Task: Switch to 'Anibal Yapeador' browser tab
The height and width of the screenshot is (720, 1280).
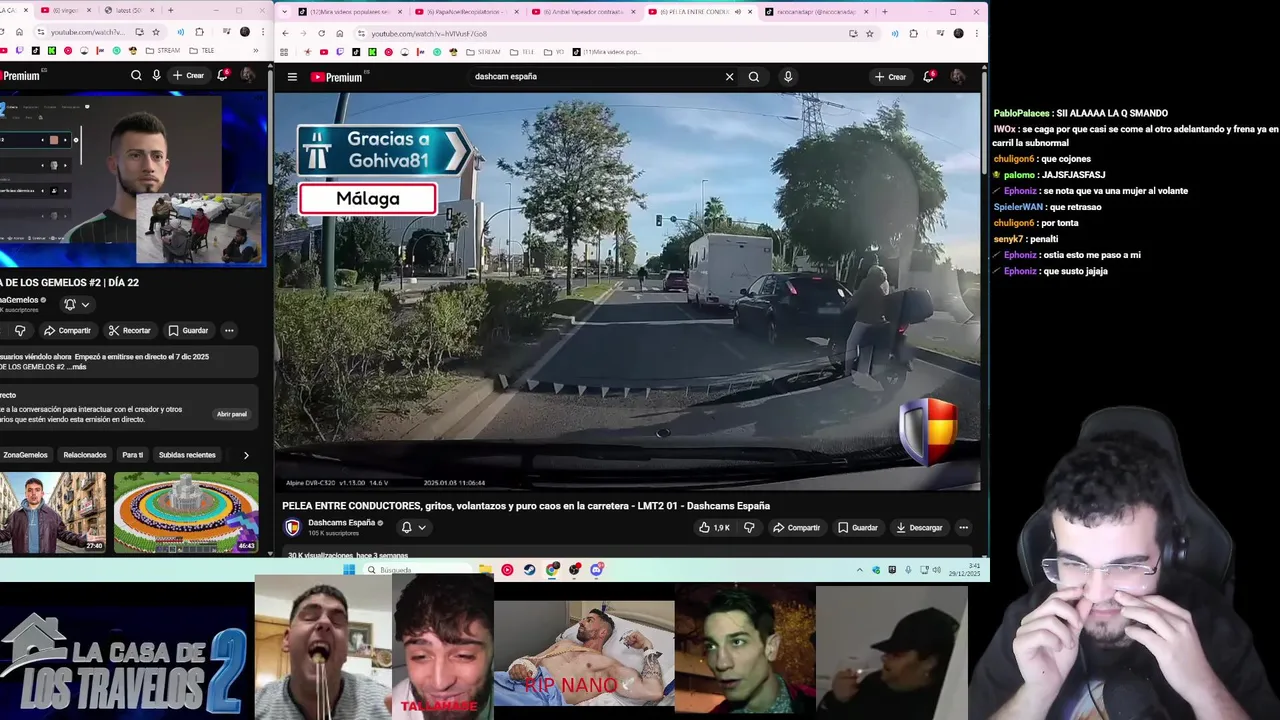Action: (x=585, y=12)
